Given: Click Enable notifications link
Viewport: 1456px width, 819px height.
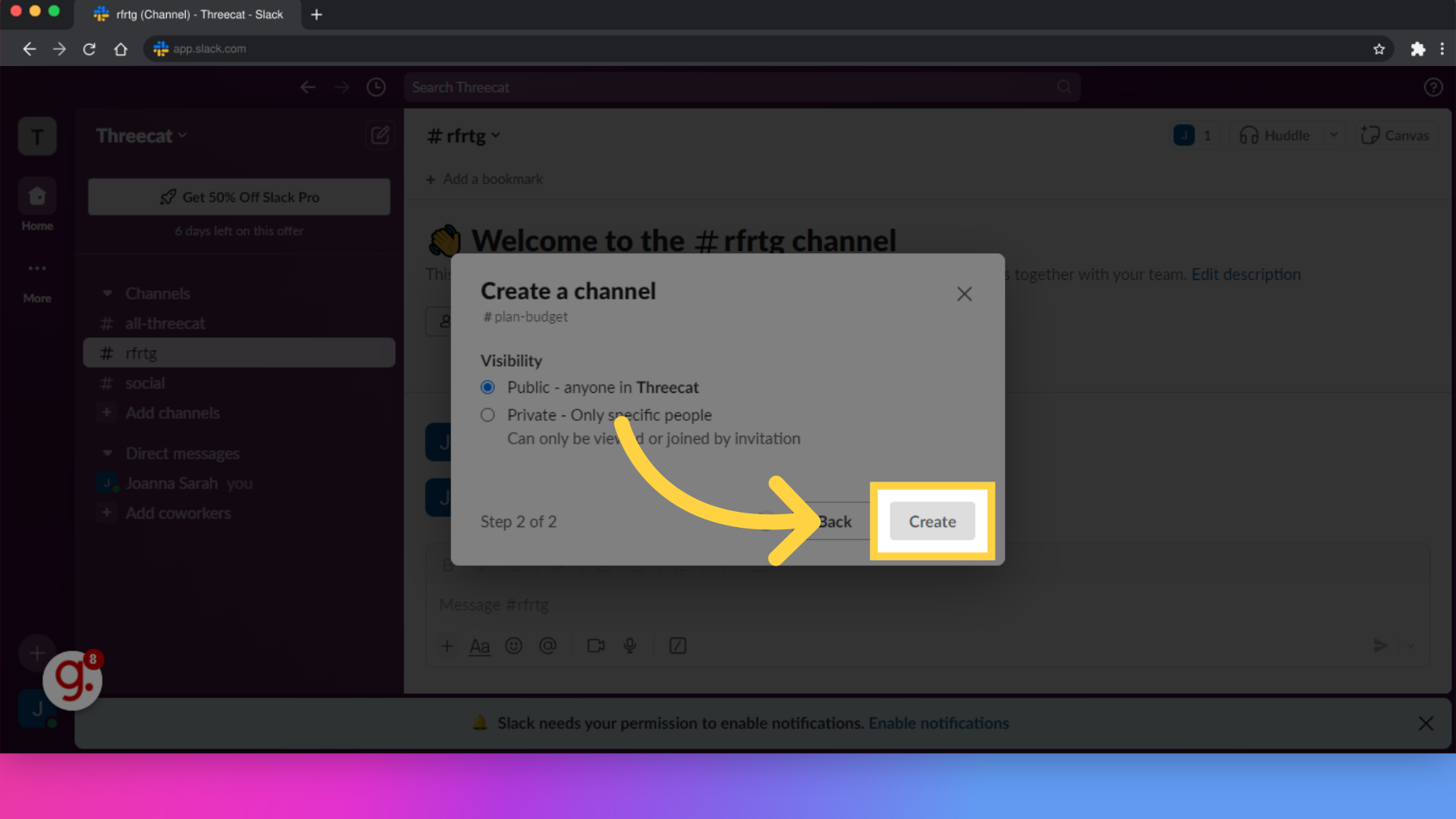Looking at the screenshot, I should pyautogui.click(x=938, y=723).
